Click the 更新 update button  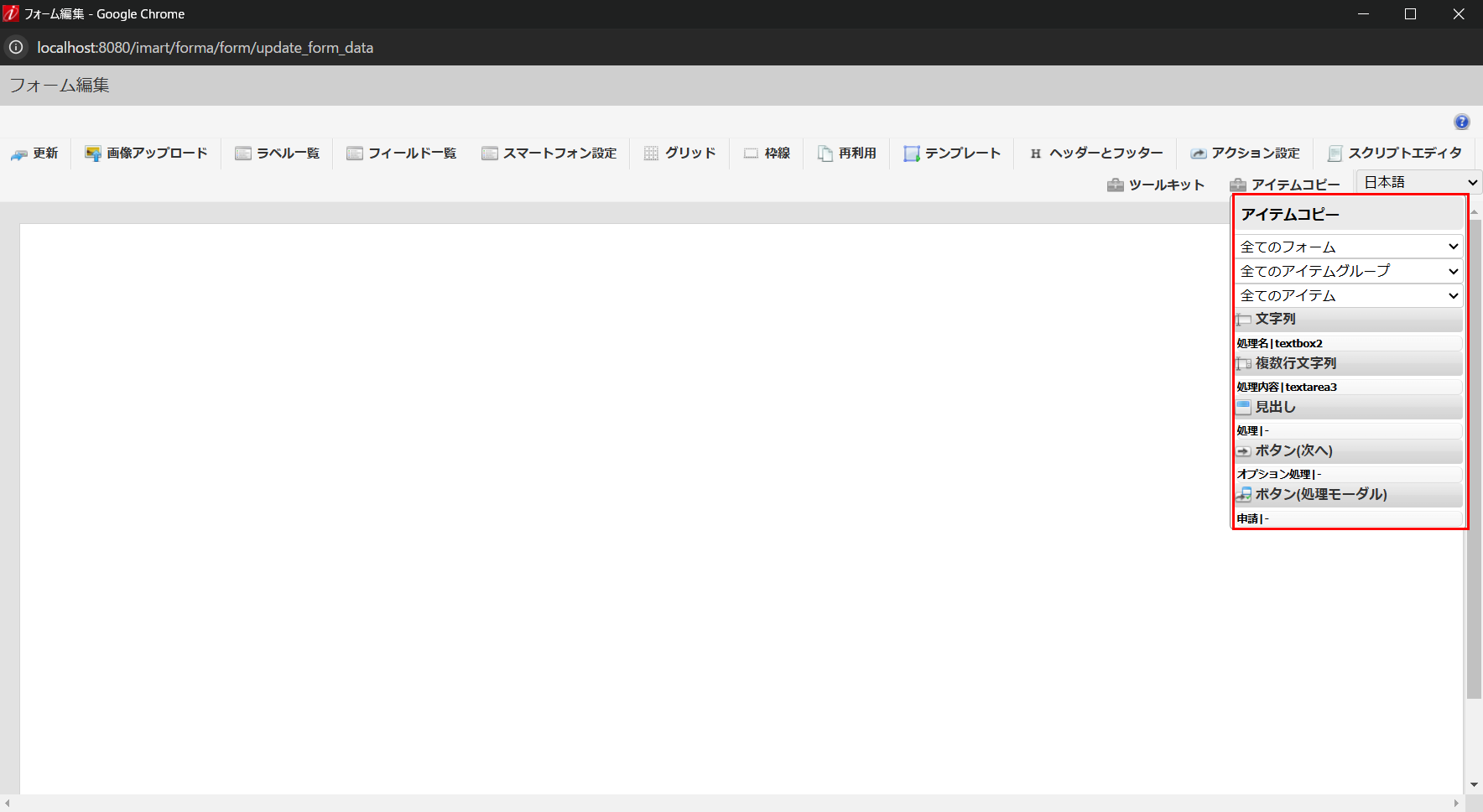(35, 153)
